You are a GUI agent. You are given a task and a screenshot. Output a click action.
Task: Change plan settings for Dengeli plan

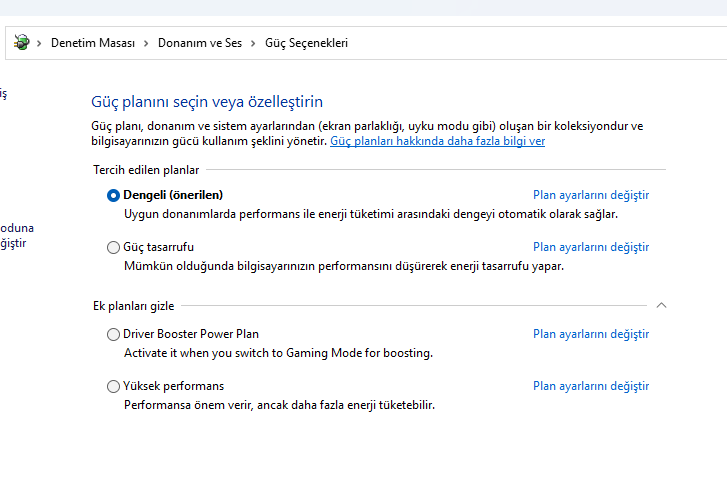pyautogui.click(x=591, y=195)
